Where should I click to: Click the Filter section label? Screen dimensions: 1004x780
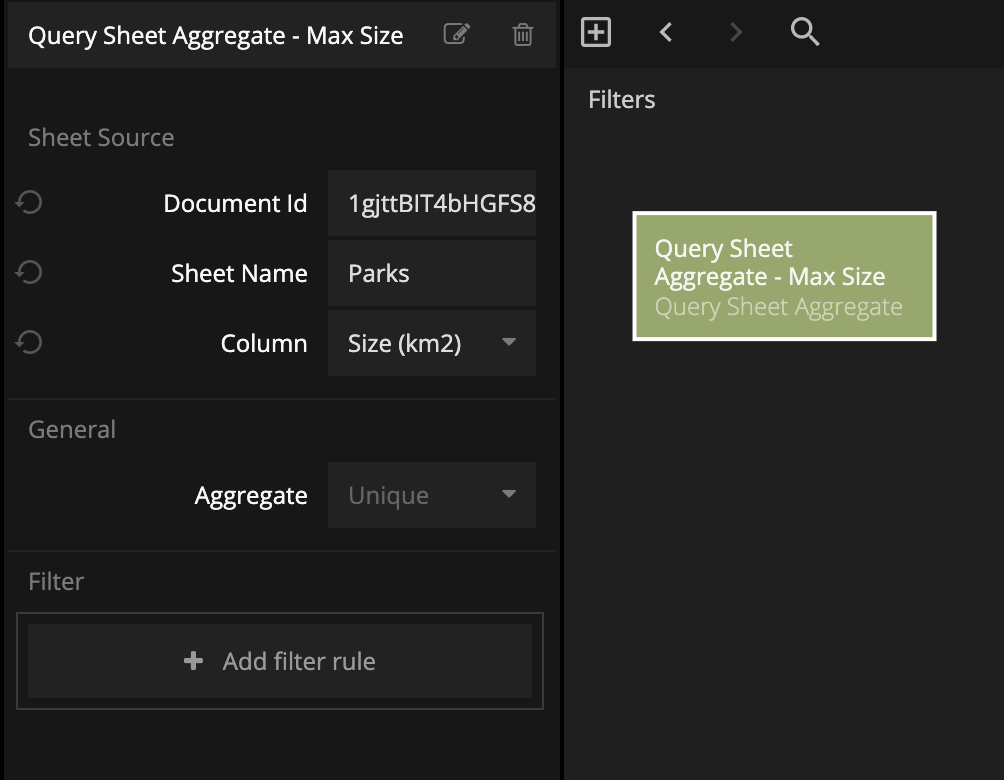(x=56, y=581)
